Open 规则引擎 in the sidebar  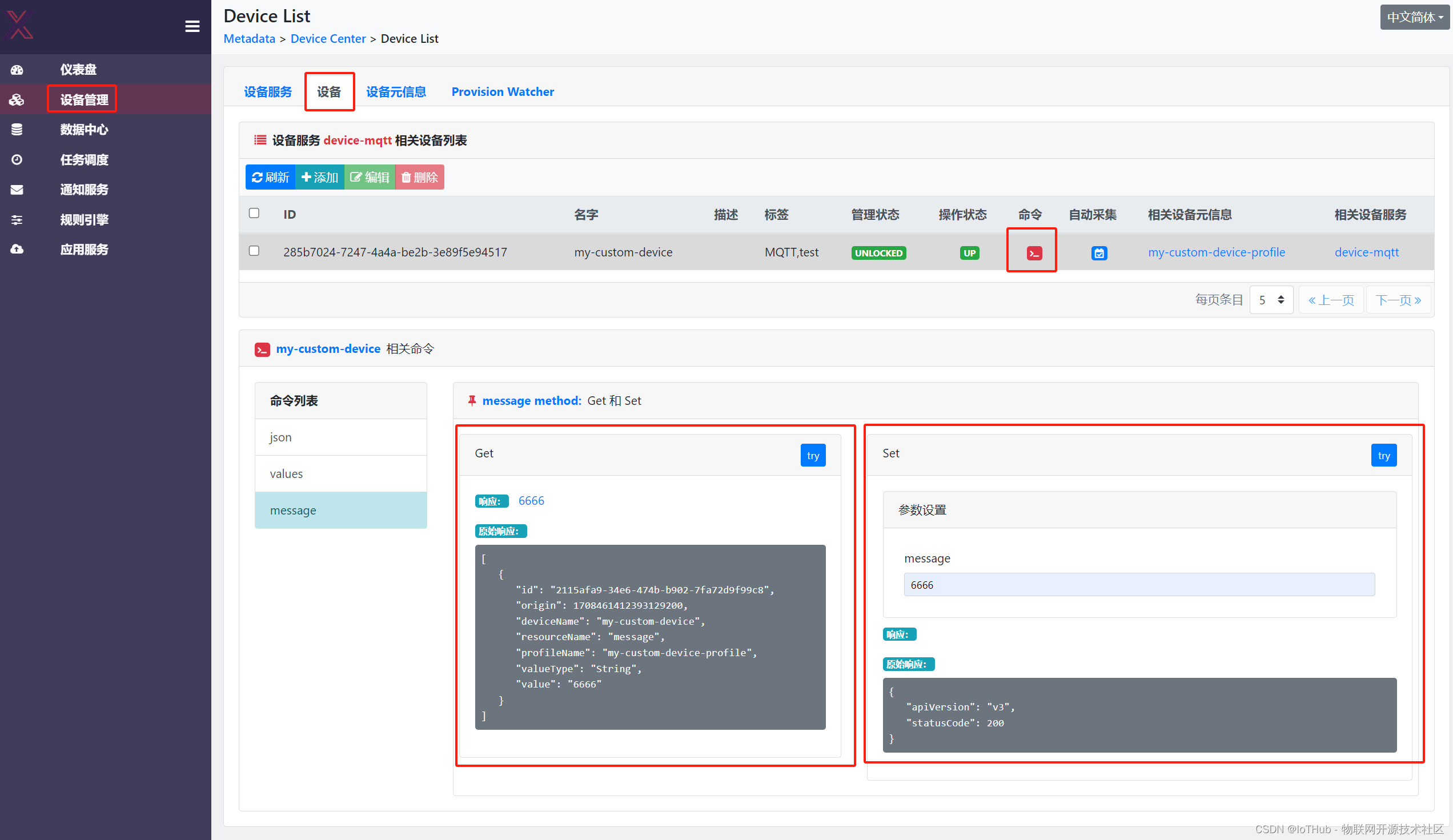click(84, 220)
